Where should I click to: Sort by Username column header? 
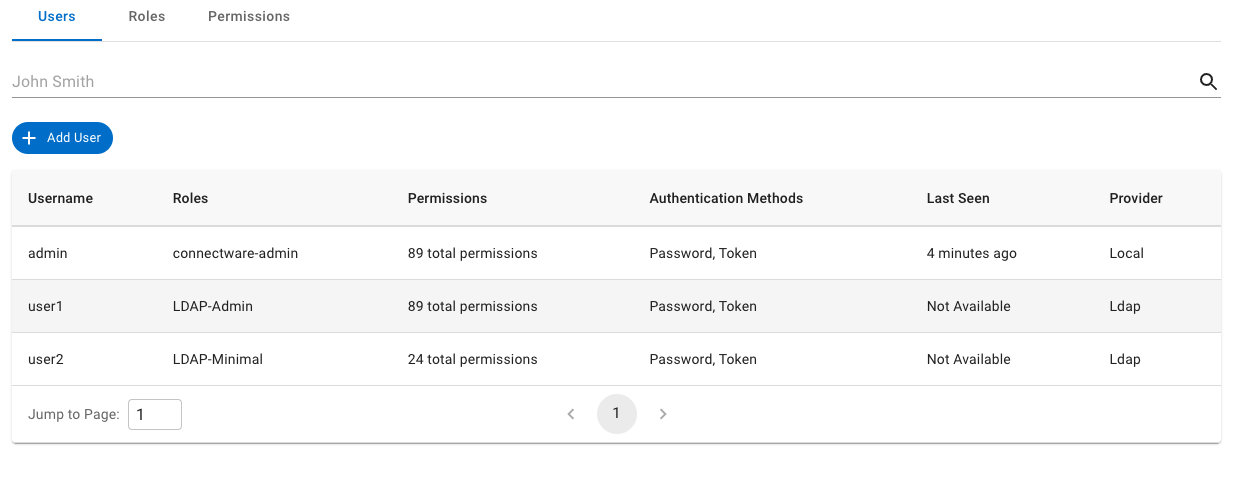60,198
